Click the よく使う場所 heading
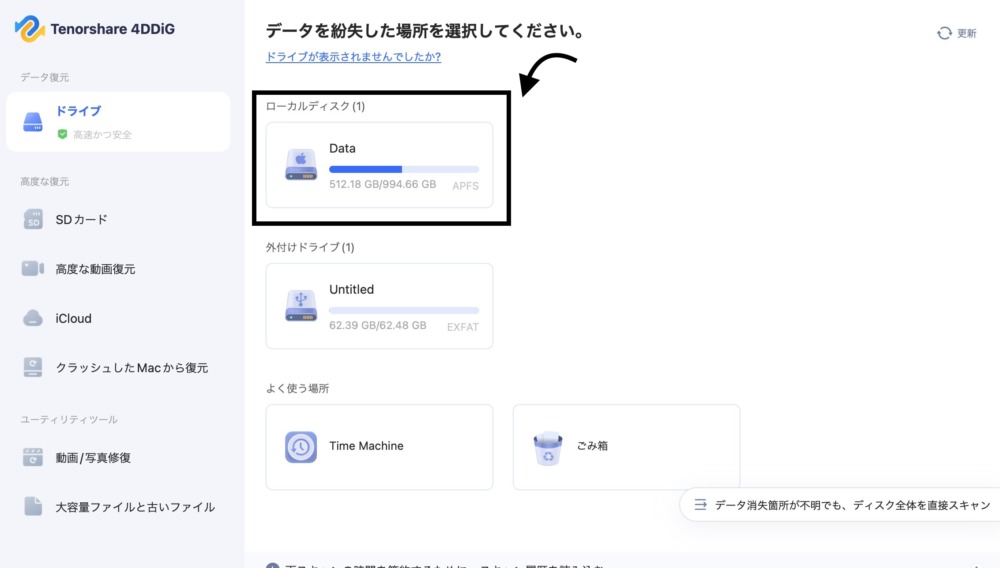 tap(297, 388)
